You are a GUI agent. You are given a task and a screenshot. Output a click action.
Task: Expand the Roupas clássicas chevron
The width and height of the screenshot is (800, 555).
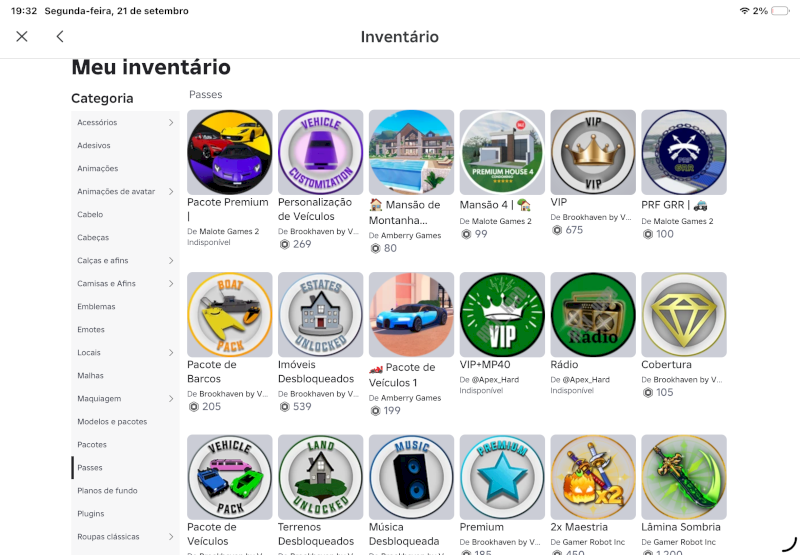point(171,537)
